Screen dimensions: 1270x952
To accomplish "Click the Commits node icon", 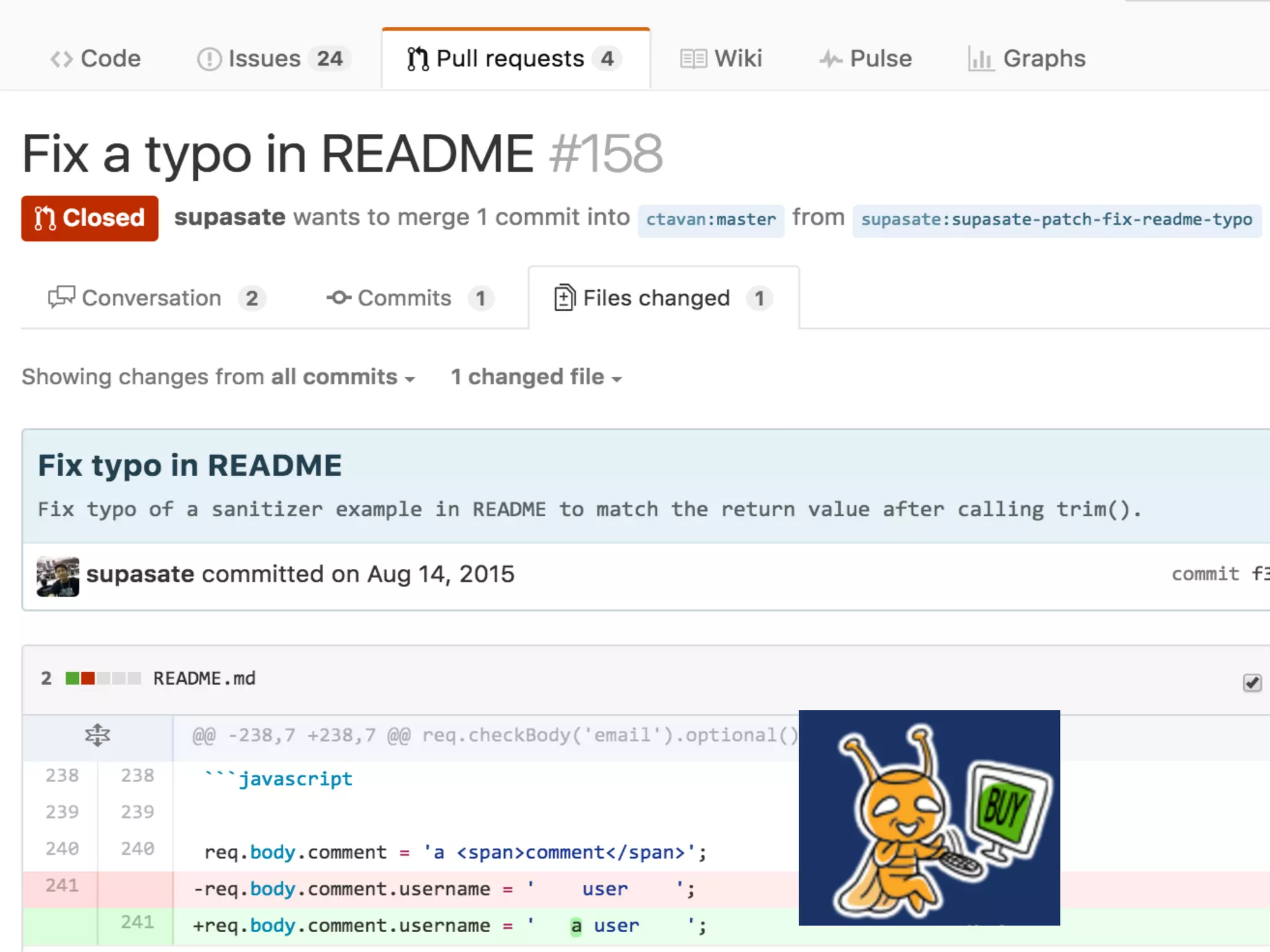I will click(x=339, y=297).
